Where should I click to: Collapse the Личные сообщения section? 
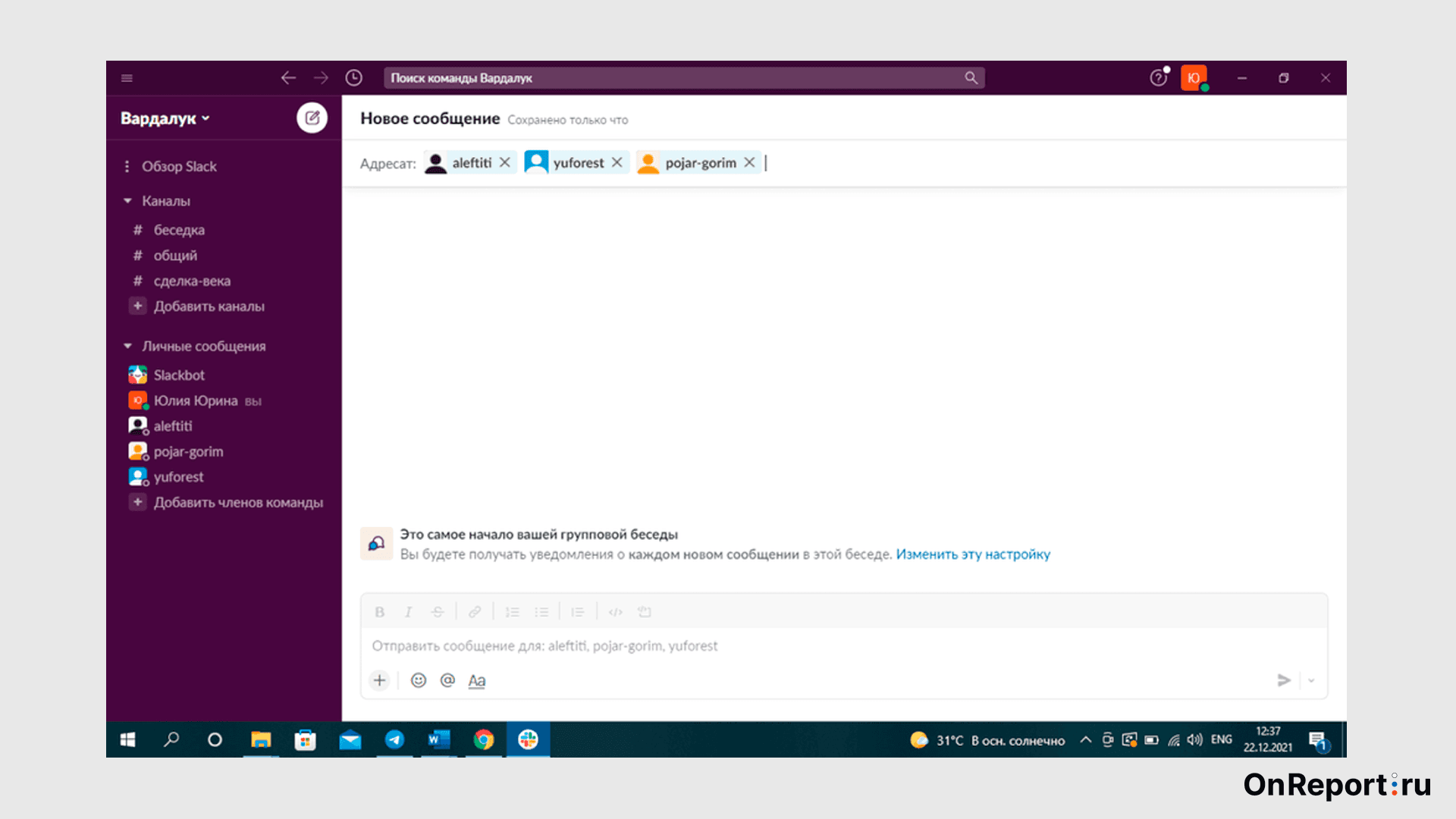click(x=127, y=346)
